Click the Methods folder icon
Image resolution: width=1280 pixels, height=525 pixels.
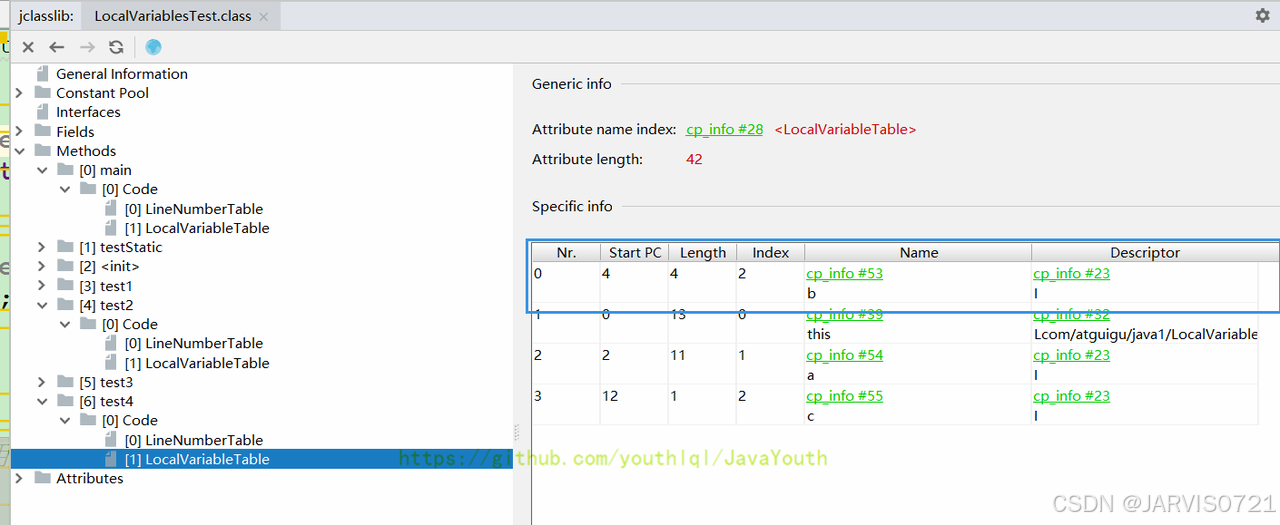[42, 151]
